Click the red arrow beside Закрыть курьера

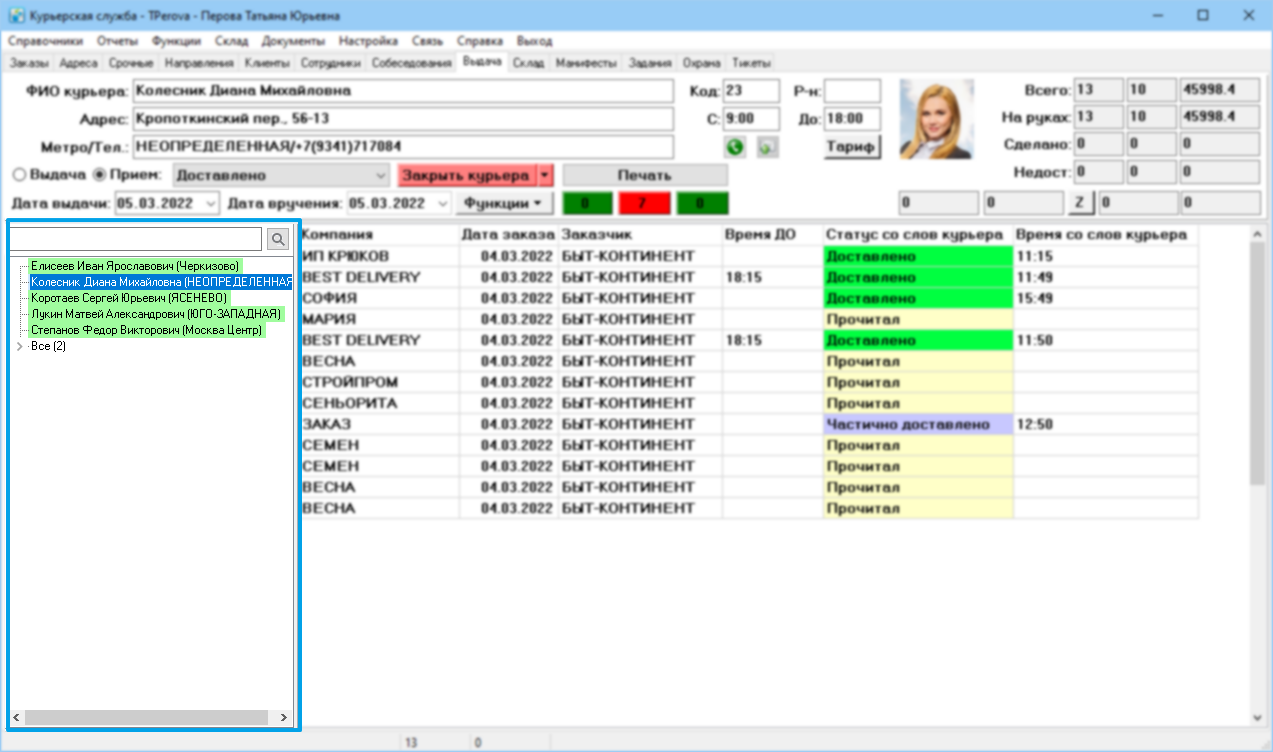tap(545, 175)
